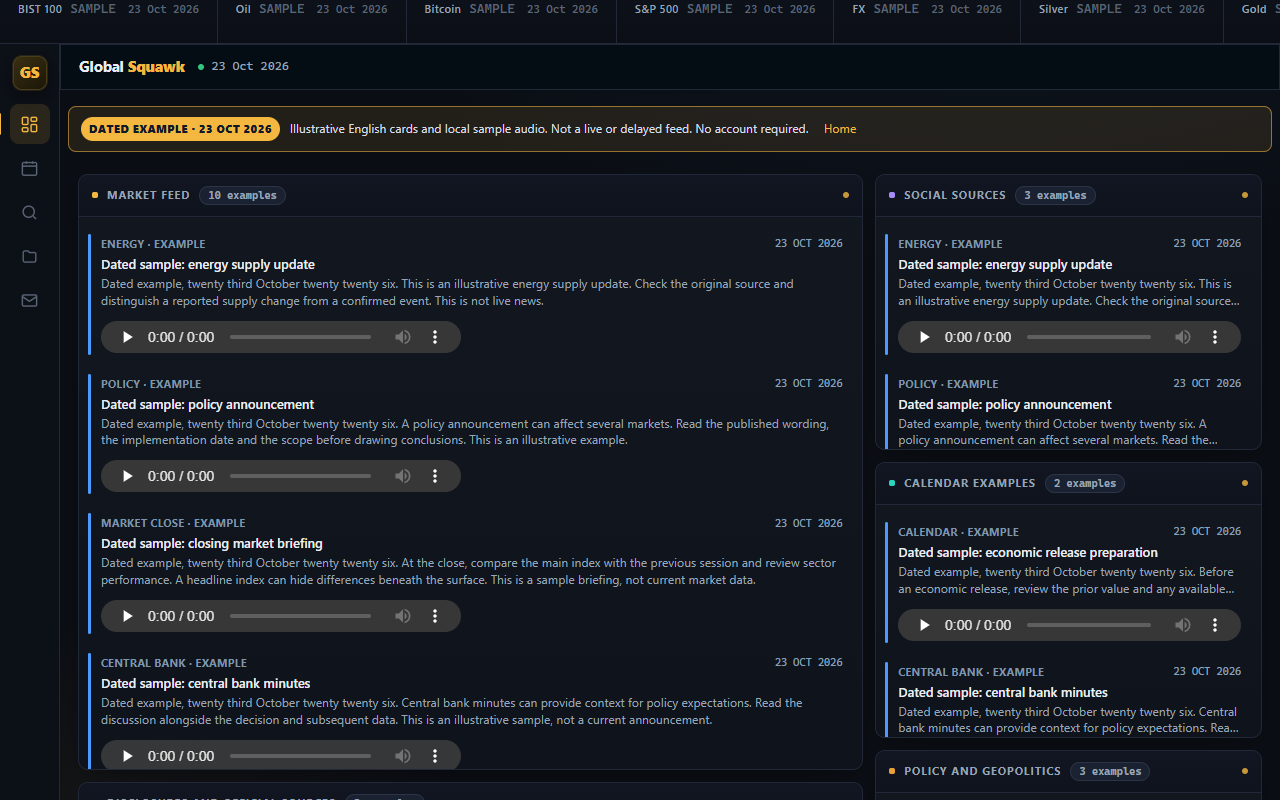This screenshot has height=800, width=1280.
Task: Open "Dated sample: closing market briefing" headline
Action: (212, 544)
